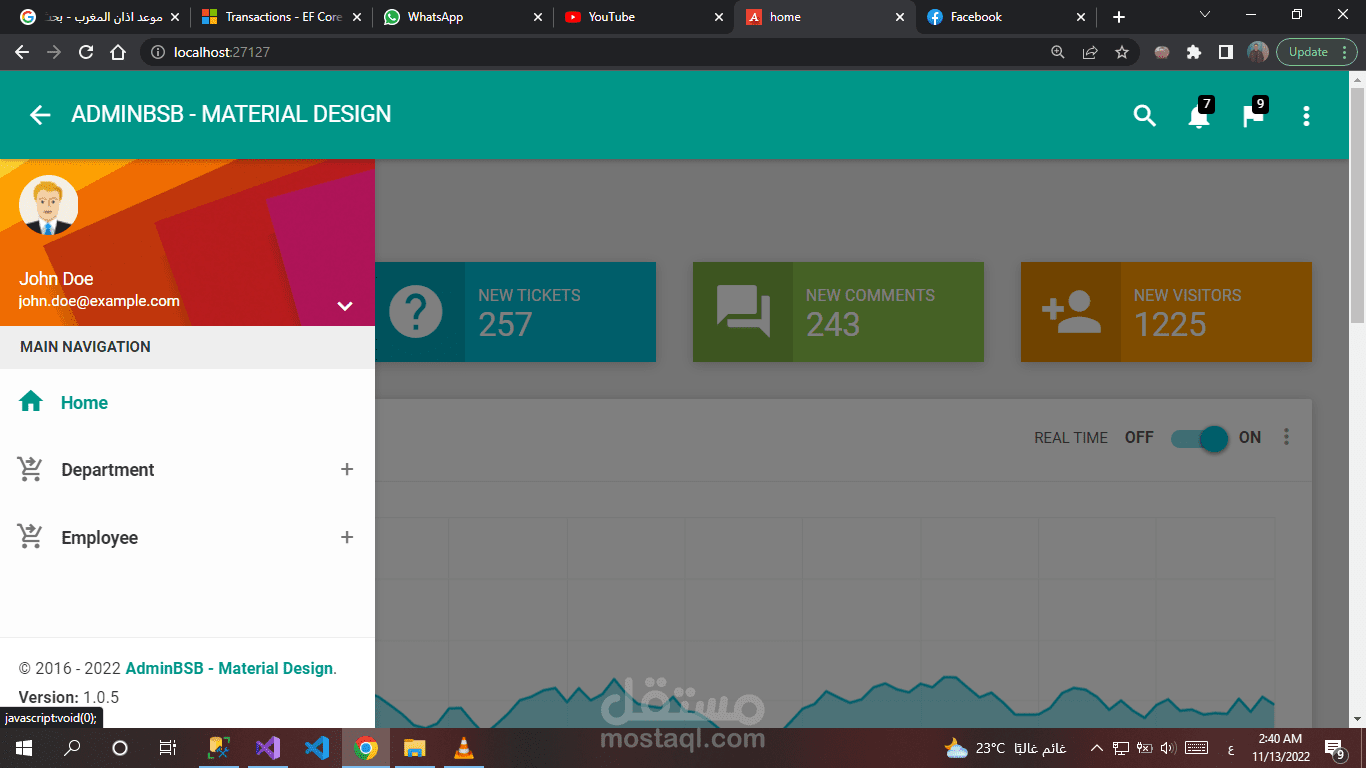Open the Windows Start menu
1366x768 pixels.
coord(23,748)
